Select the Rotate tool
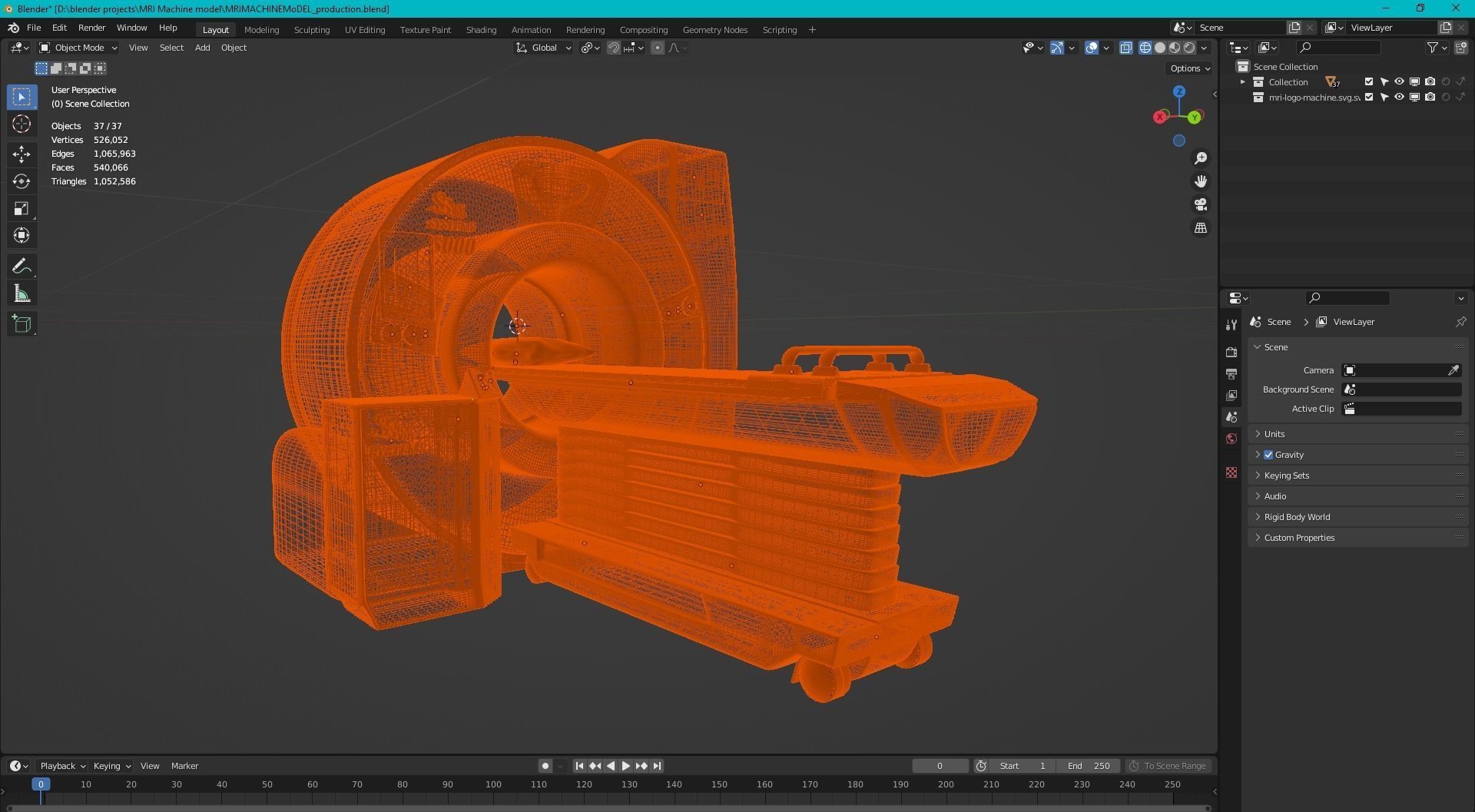Screen dimensions: 1475x812 tap(22, 181)
